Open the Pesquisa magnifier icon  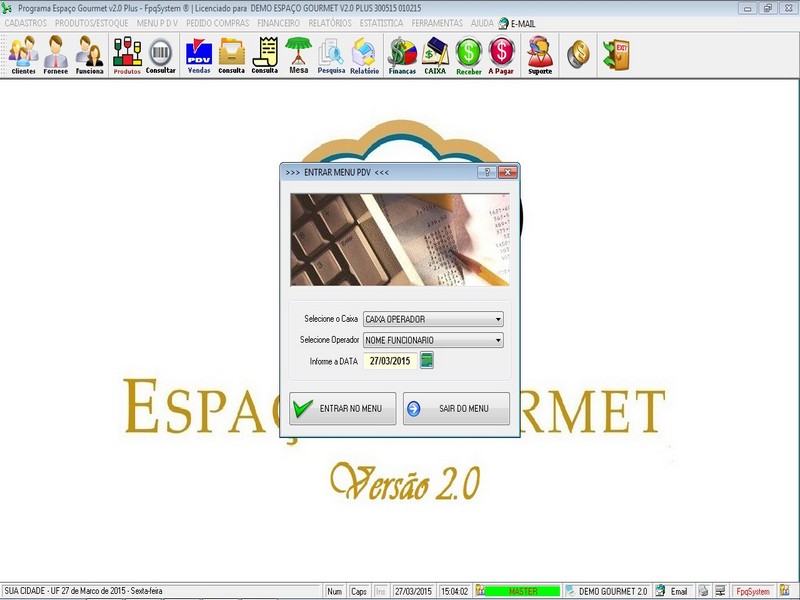[x=331, y=55]
